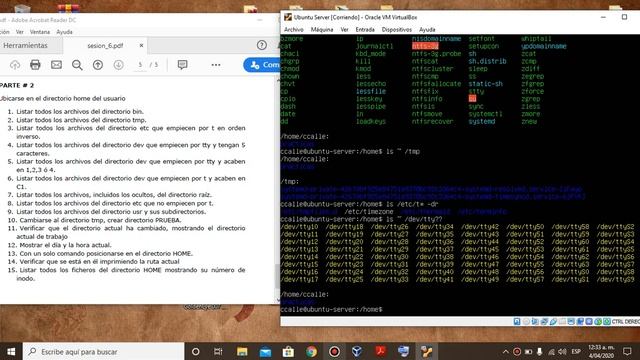
Task: Open the Ventana menu in Acrobat Reader
Action: click(40, 31)
